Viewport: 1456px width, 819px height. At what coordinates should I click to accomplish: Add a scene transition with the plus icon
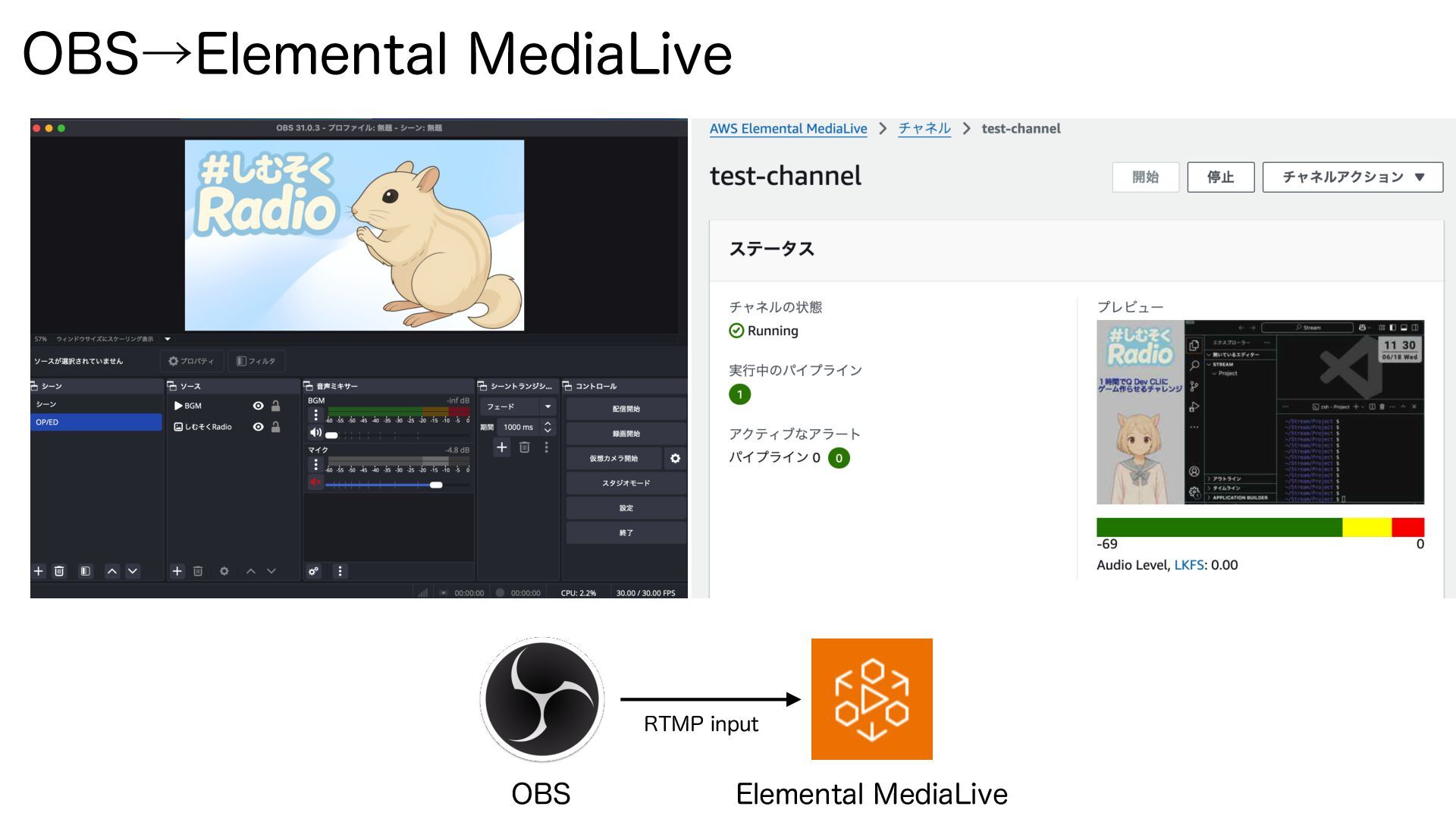click(502, 447)
